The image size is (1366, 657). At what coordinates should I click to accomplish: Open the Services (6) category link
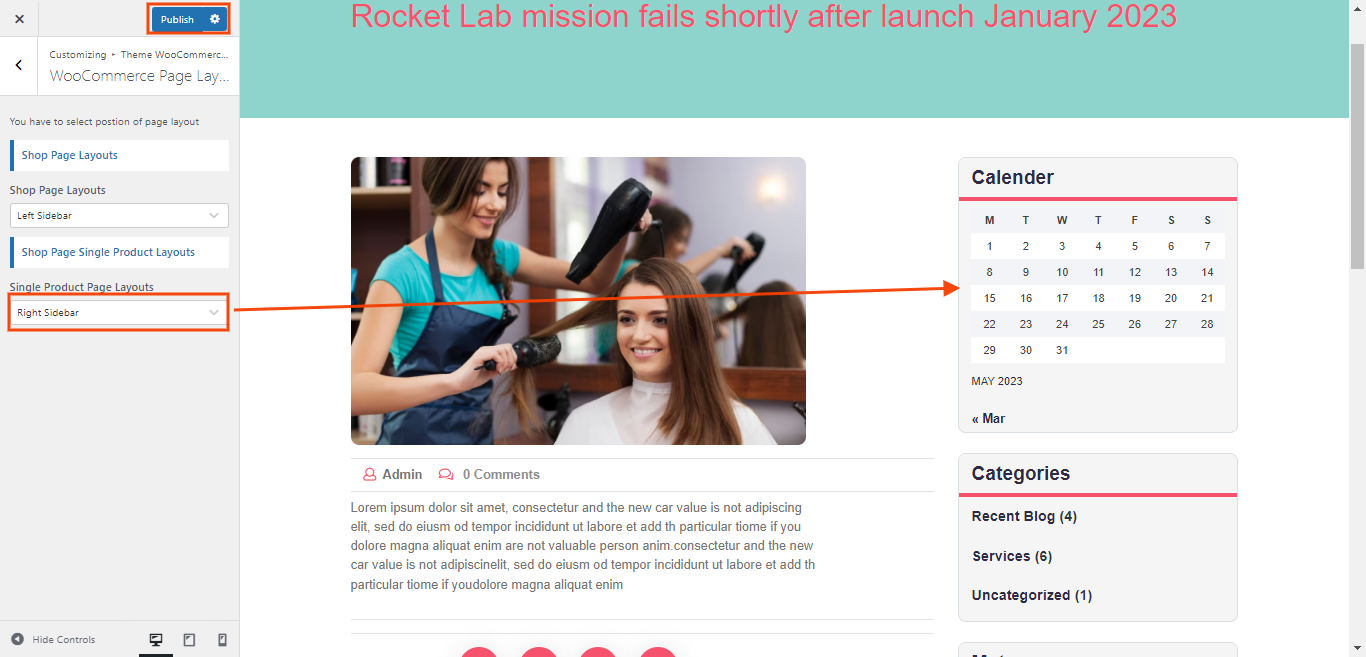click(1012, 556)
